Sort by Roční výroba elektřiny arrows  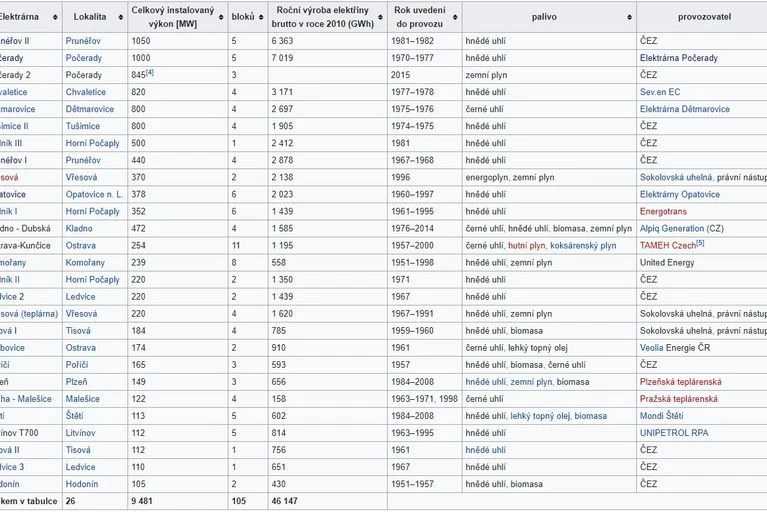381,17
